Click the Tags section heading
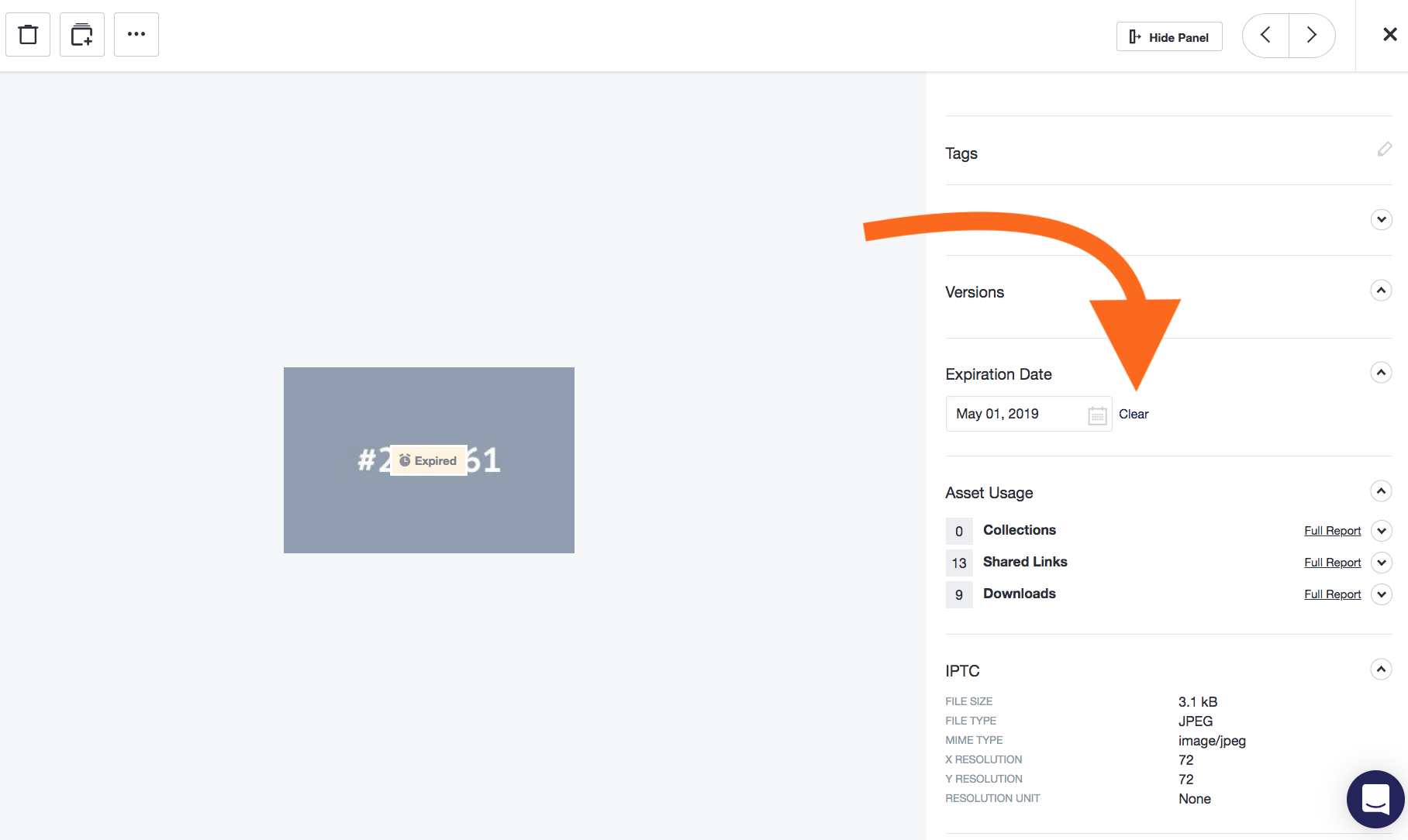 [961, 153]
